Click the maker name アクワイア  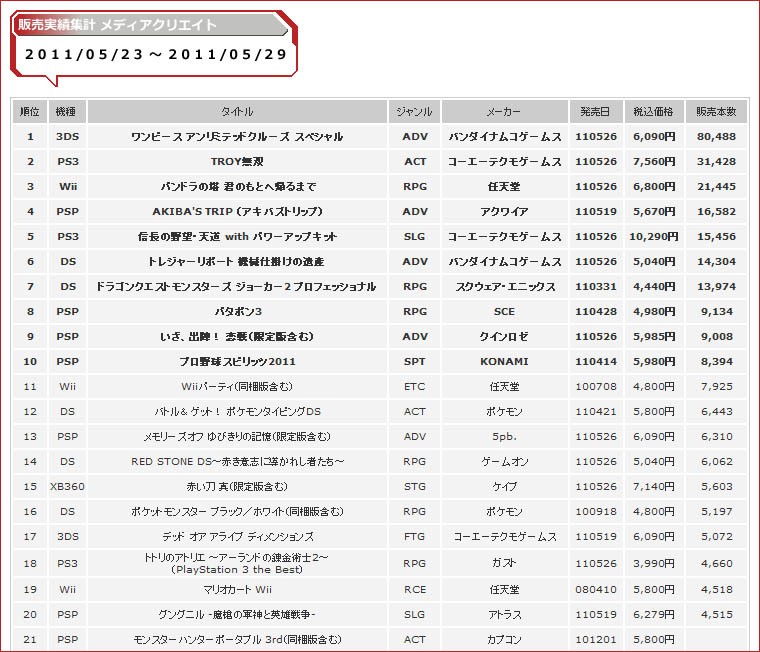(504, 211)
